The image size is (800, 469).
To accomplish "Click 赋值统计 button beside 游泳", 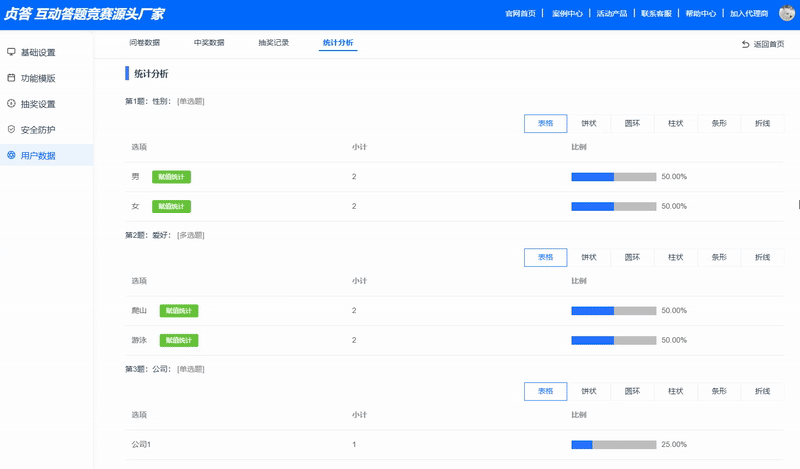I will [179, 340].
